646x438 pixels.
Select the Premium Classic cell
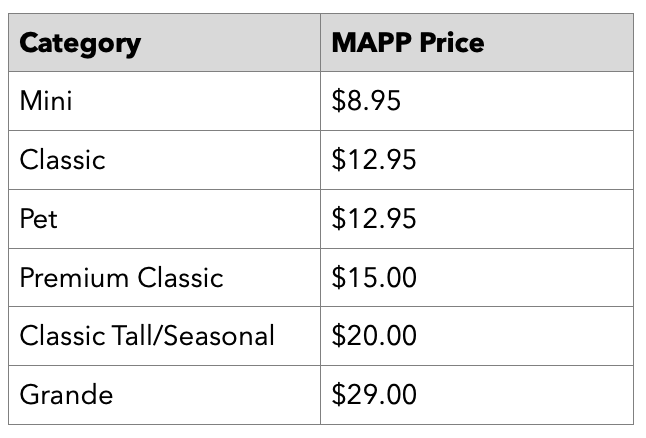pos(164,277)
